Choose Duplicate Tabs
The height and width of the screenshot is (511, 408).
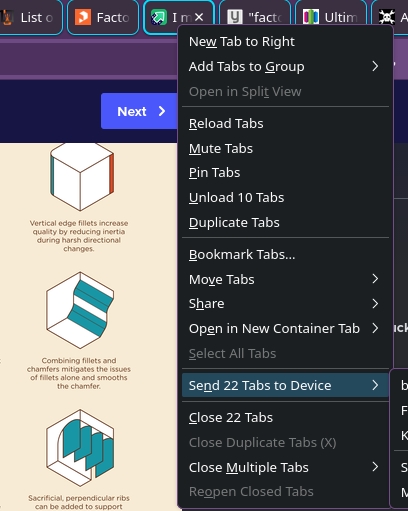coord(285,222)
